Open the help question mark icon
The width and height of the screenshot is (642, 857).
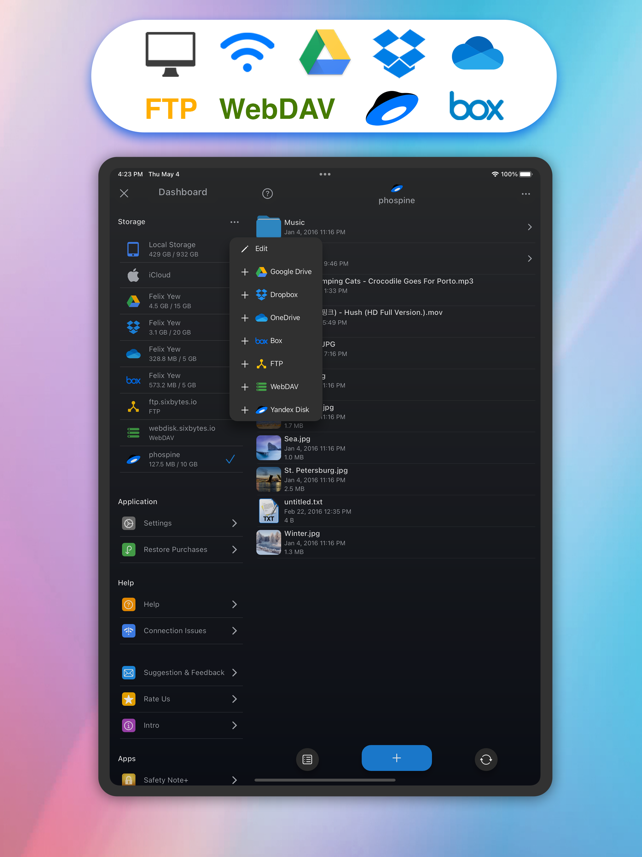pos(267,193)
